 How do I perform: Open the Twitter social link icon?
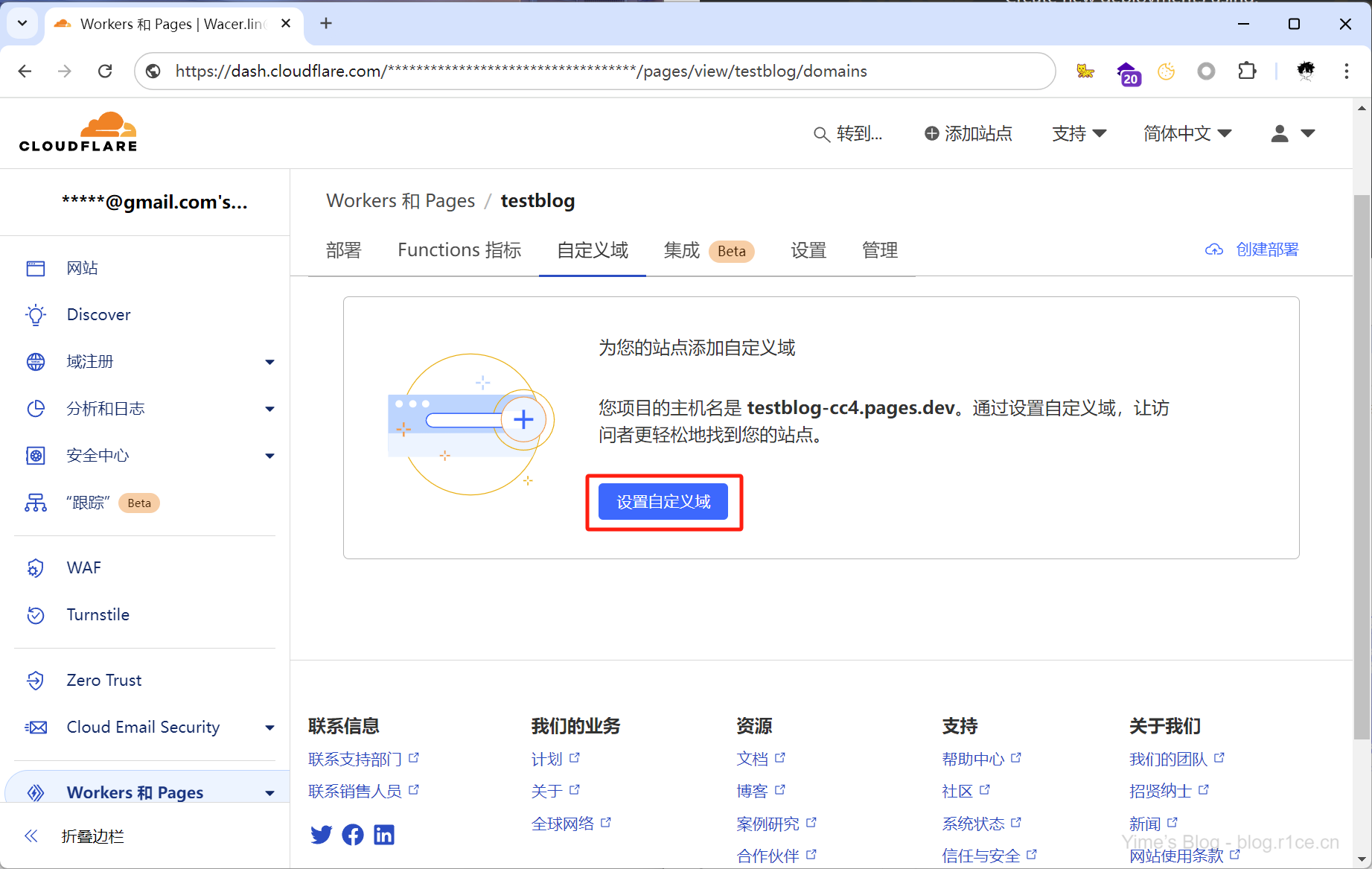coord(321,835)
